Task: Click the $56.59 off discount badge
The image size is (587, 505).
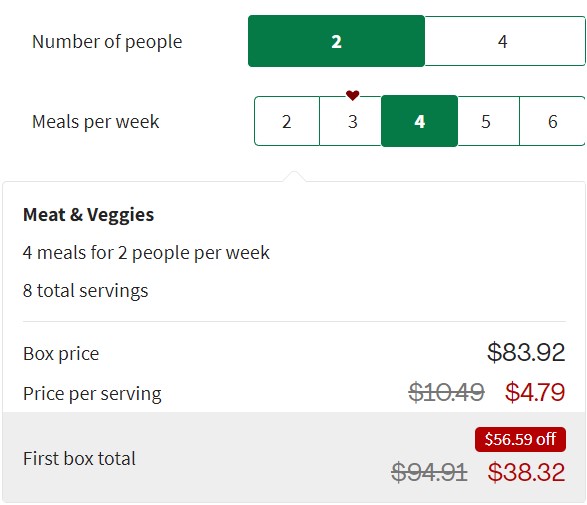Action: coord(520,439)
